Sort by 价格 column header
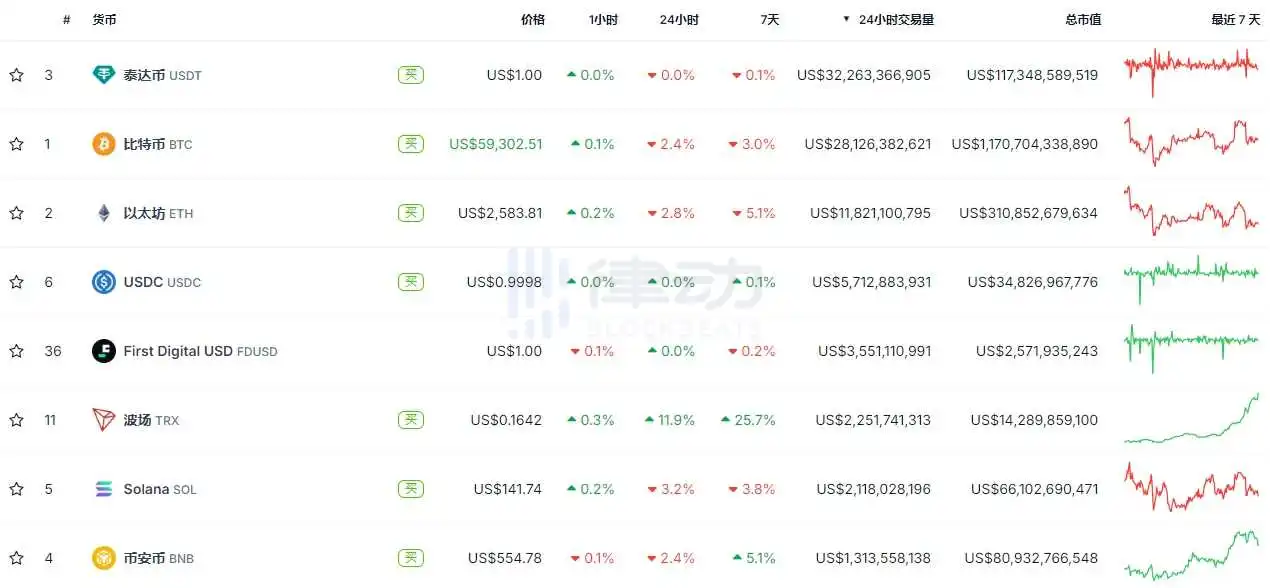 (533, 19)
